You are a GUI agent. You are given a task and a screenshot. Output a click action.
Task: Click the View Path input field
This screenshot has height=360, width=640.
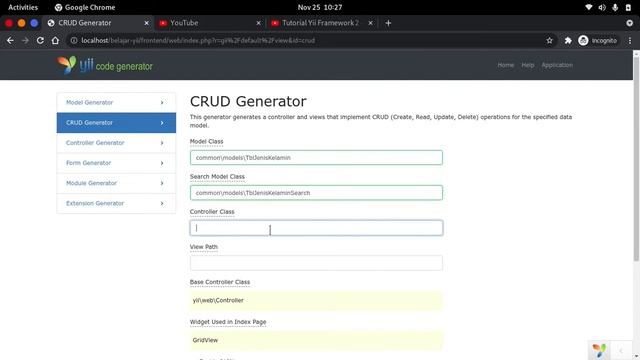tap(316, 263)
